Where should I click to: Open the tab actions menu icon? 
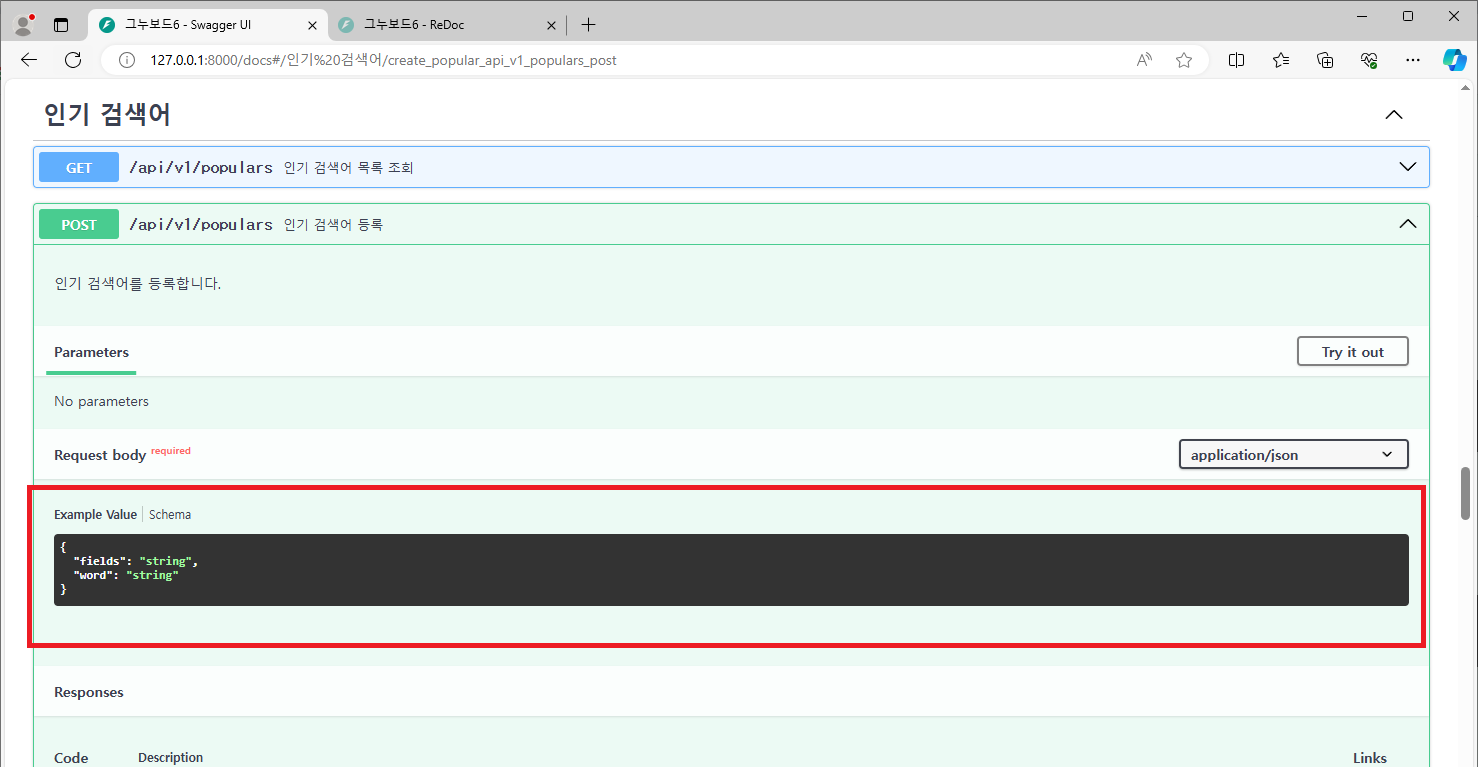(61, 25)
